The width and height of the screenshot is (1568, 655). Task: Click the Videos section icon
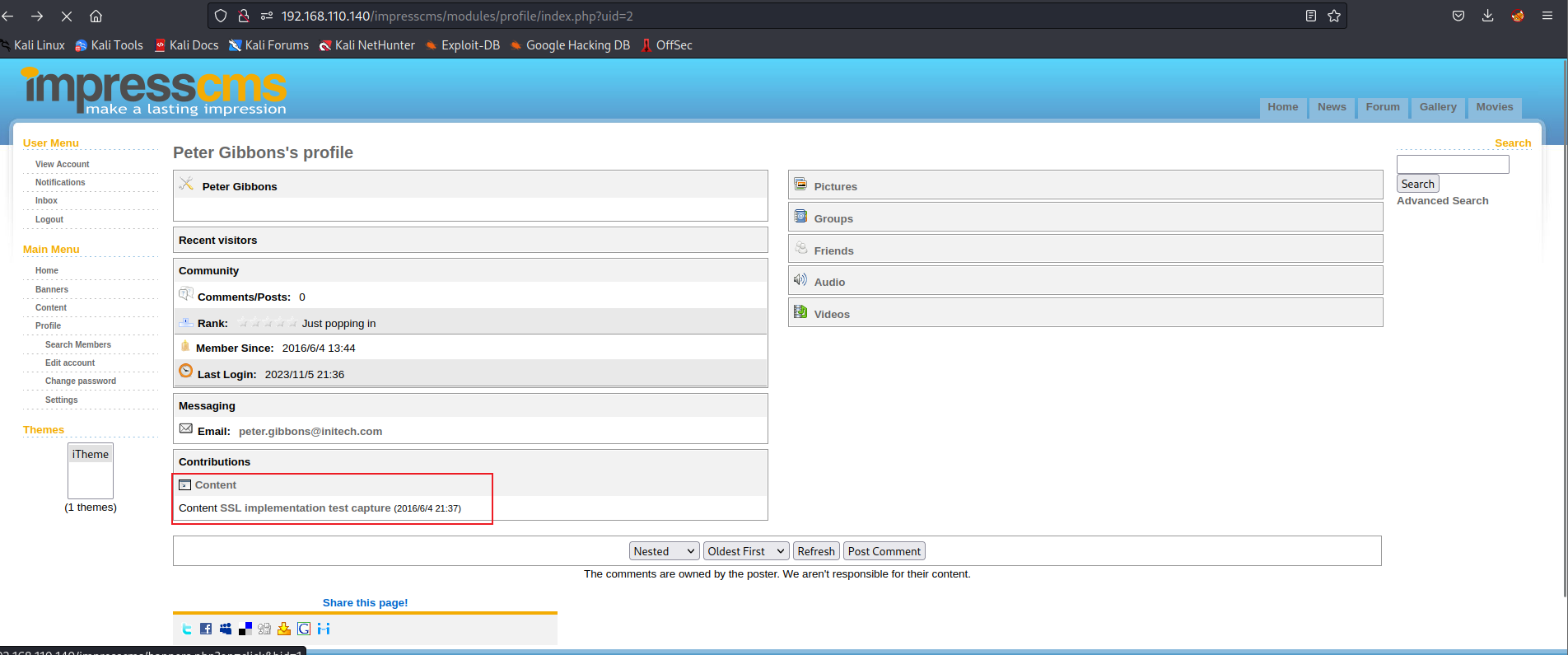pos(800,312)
